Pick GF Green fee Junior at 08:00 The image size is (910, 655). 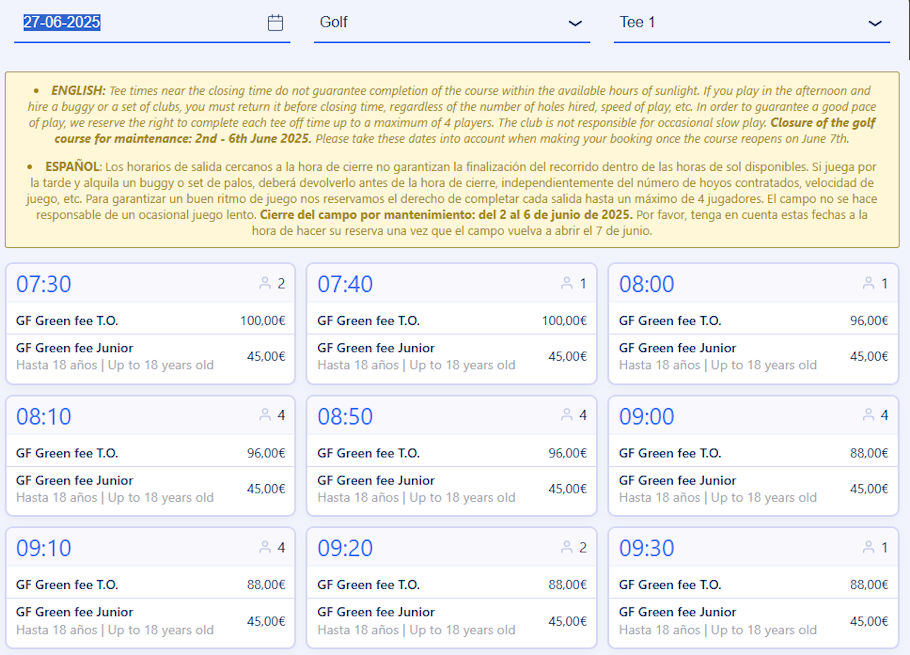[677, 348]
